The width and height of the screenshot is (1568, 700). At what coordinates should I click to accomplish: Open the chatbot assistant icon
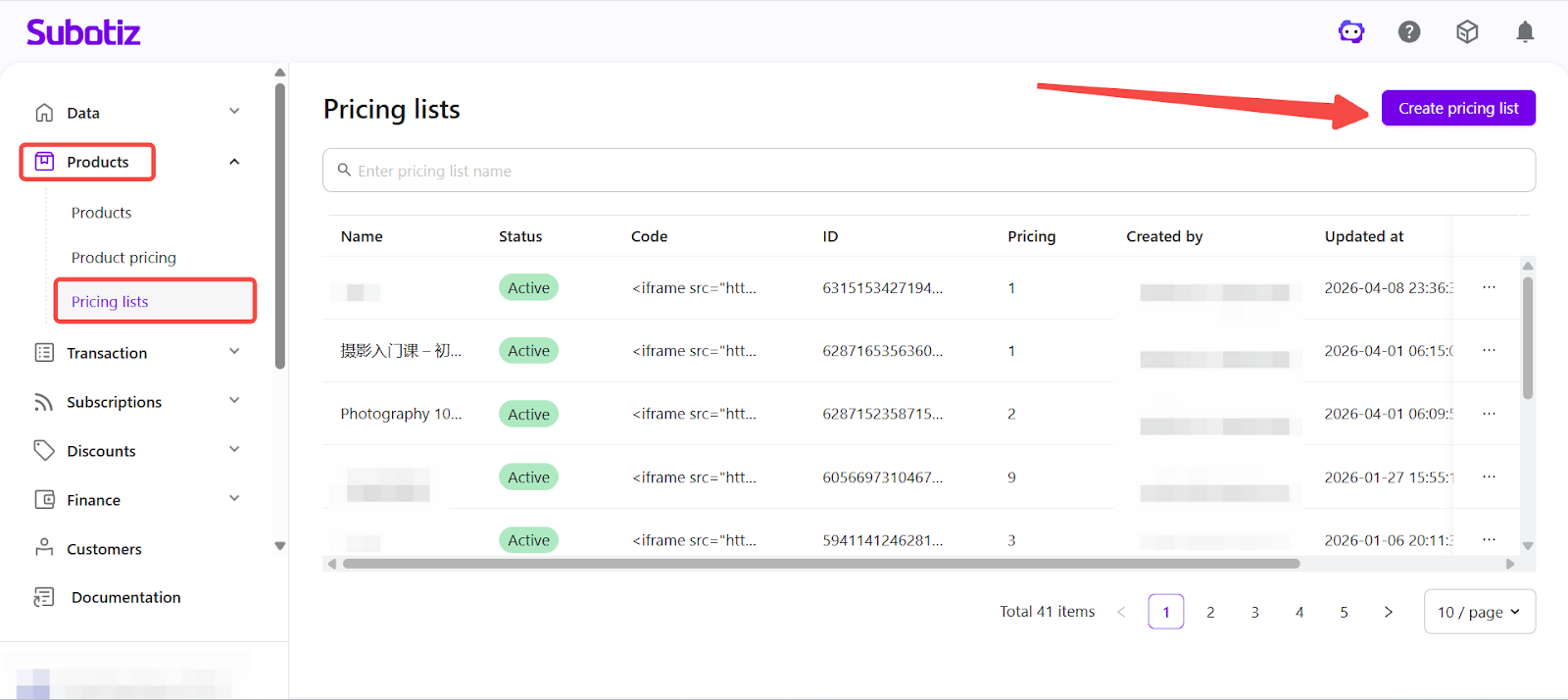[x=1351, y=32]
